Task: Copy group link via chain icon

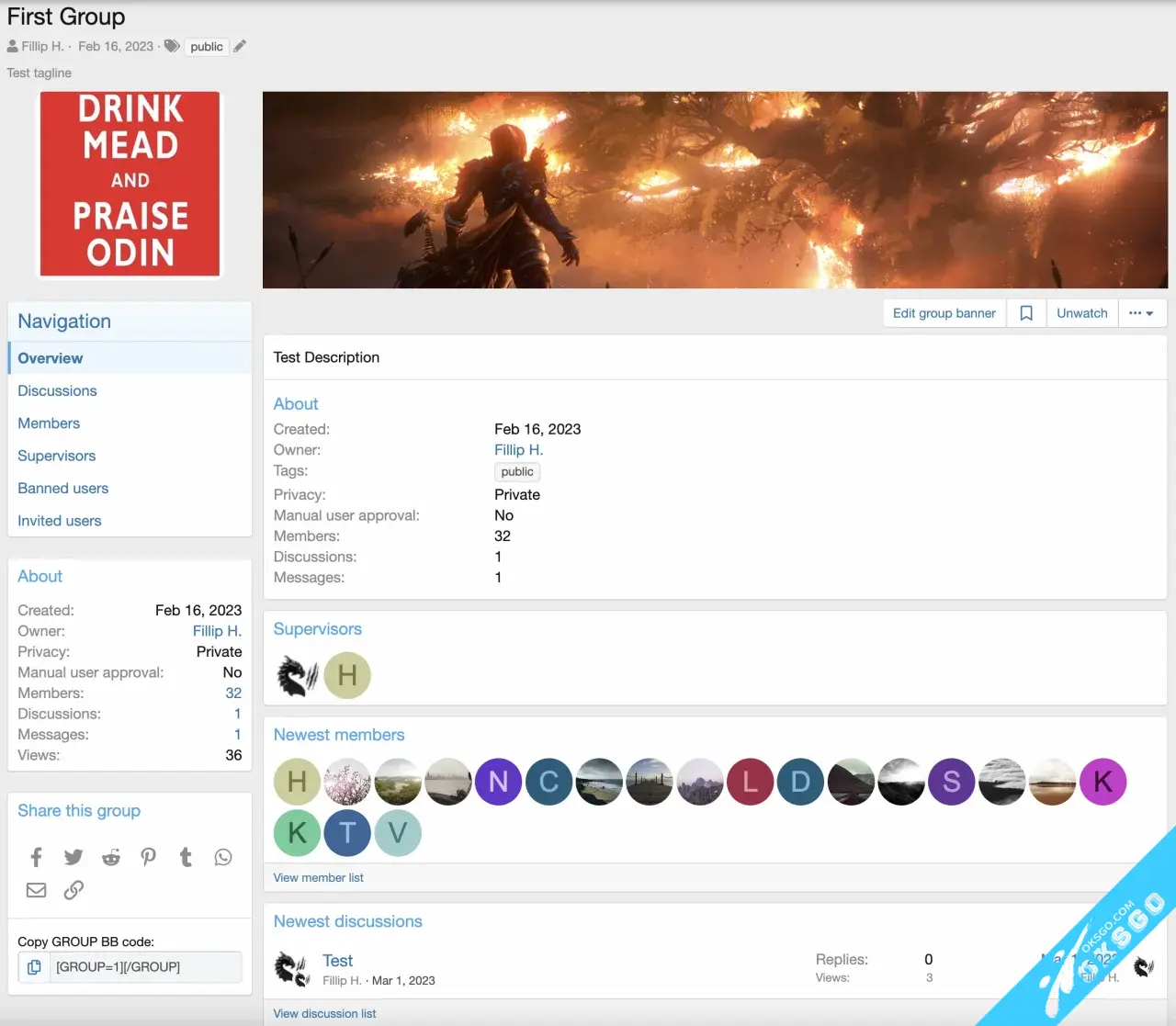Action: [x=73, y=890]
